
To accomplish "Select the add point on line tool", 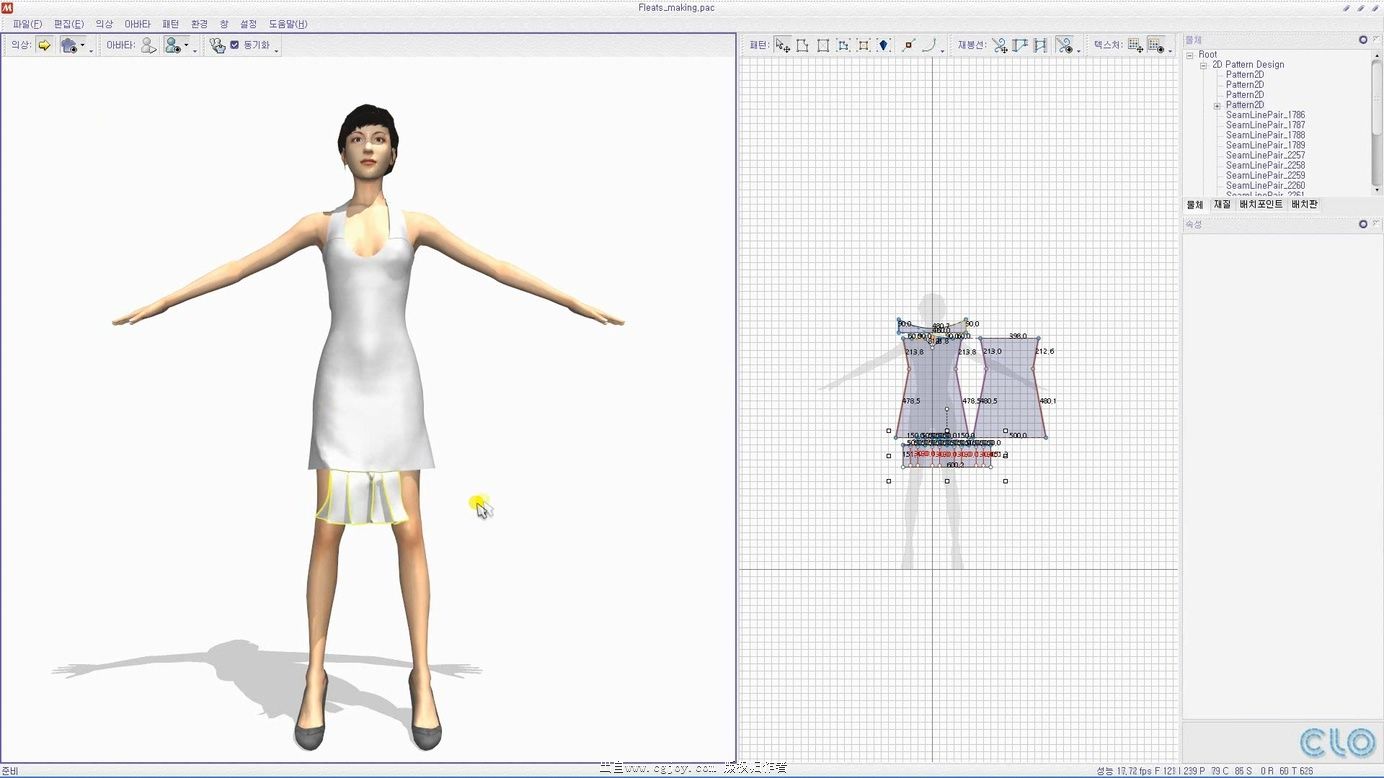I will coord(909,45).
